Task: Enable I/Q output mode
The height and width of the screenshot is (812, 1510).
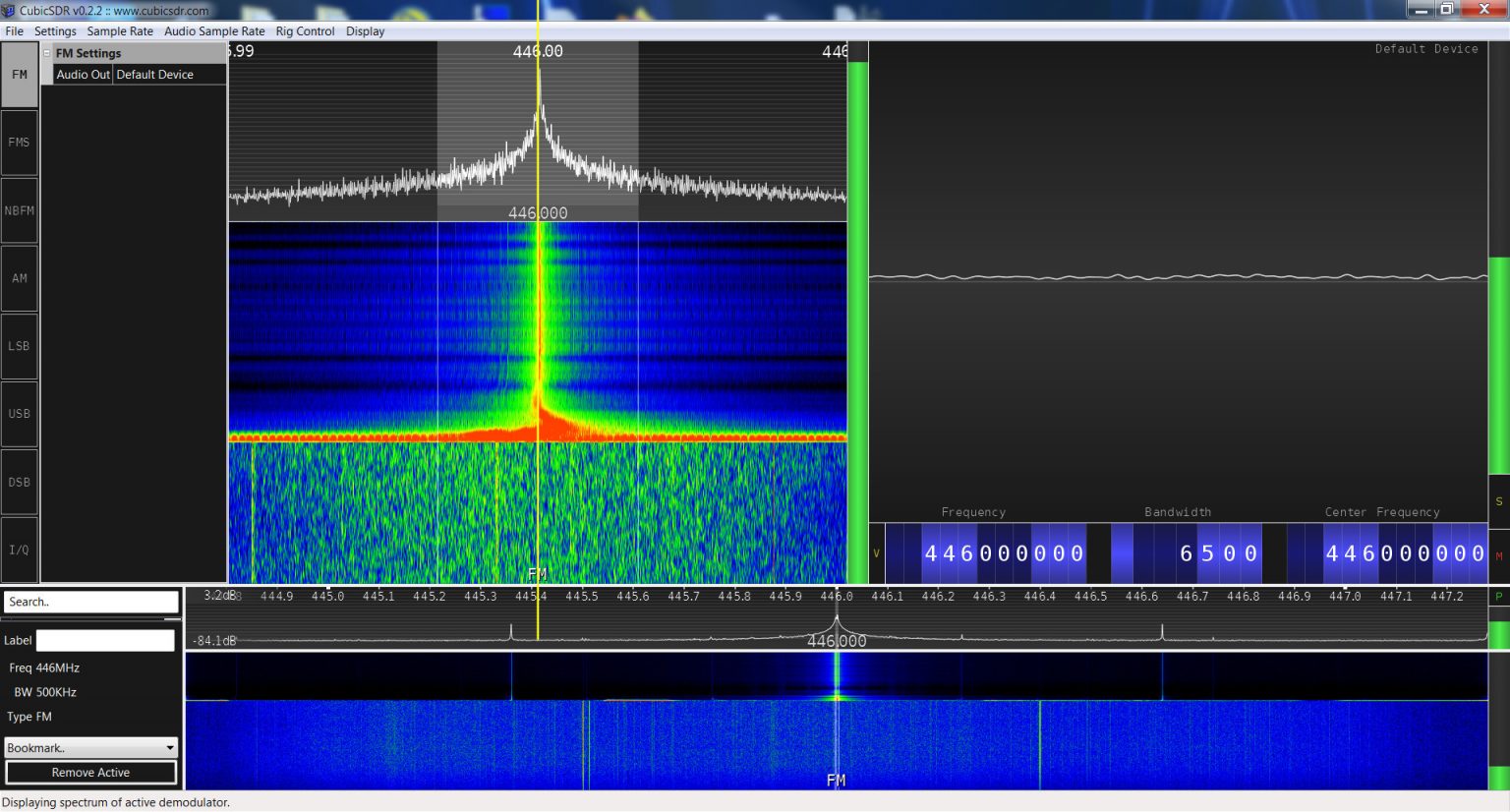Action: point(19,549)
